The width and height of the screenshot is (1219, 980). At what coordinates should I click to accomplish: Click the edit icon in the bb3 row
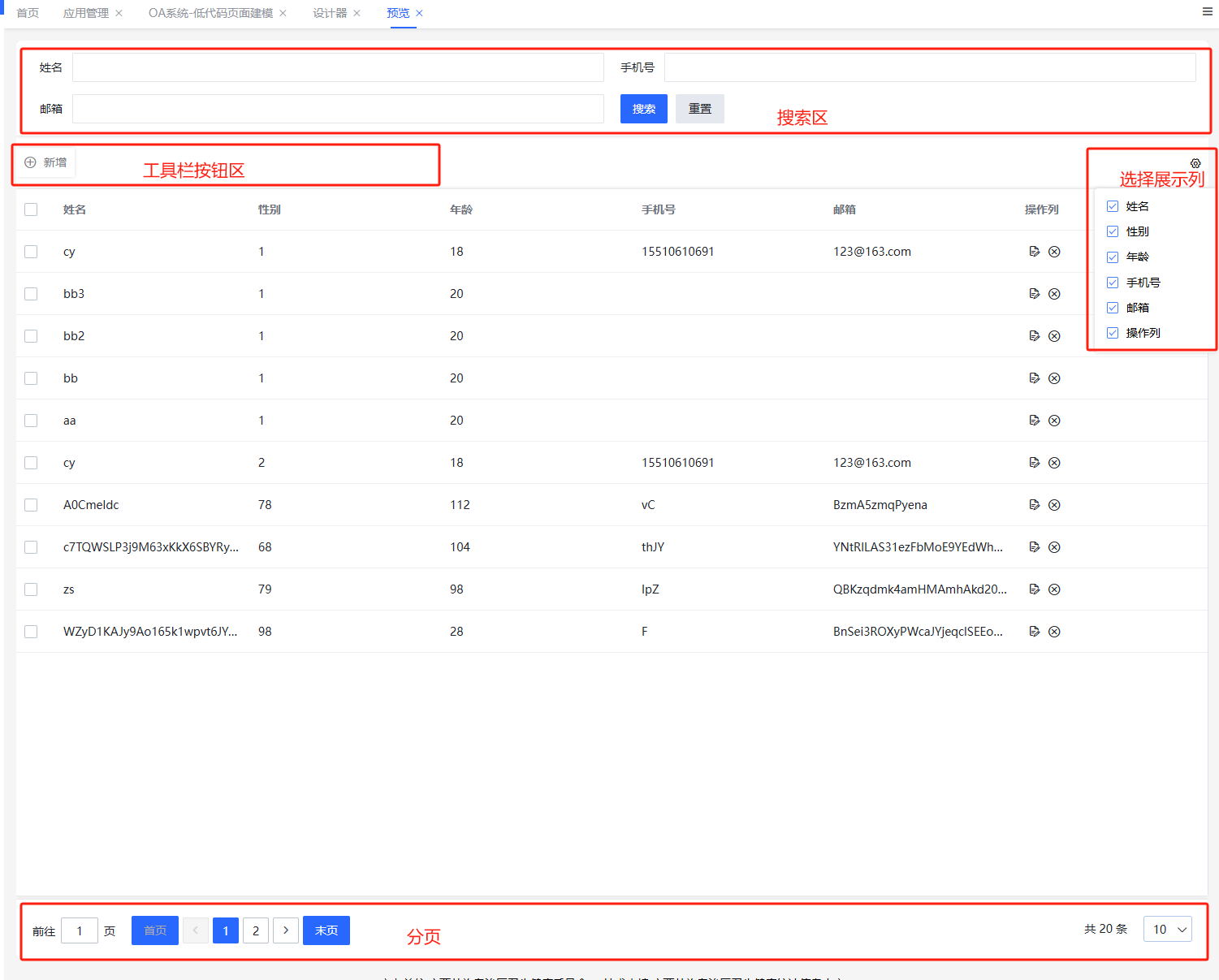pyautogui.click(x=1034, y=294)
